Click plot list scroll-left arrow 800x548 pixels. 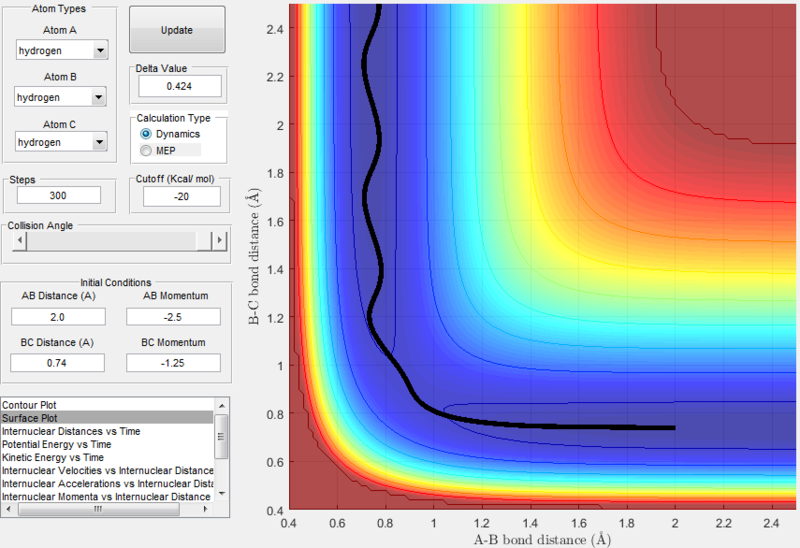(8, 509)
